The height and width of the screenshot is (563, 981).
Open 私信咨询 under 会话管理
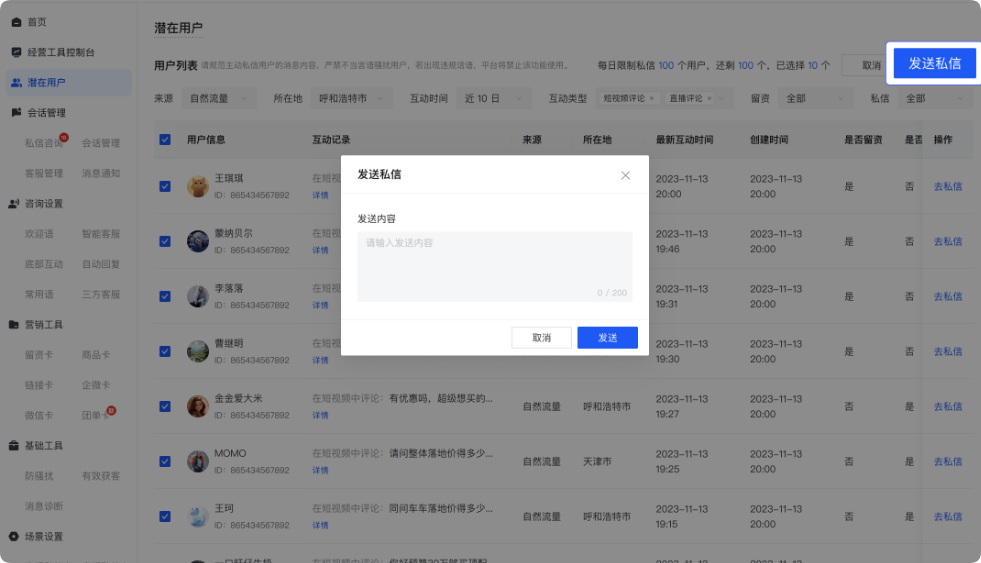44,143
